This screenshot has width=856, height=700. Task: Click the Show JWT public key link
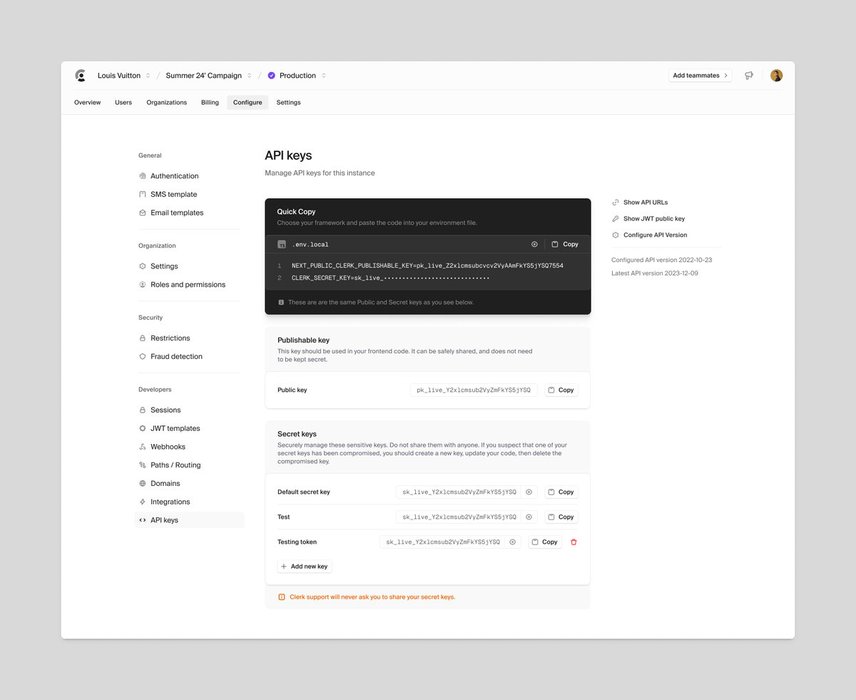[x=654, y=218]
